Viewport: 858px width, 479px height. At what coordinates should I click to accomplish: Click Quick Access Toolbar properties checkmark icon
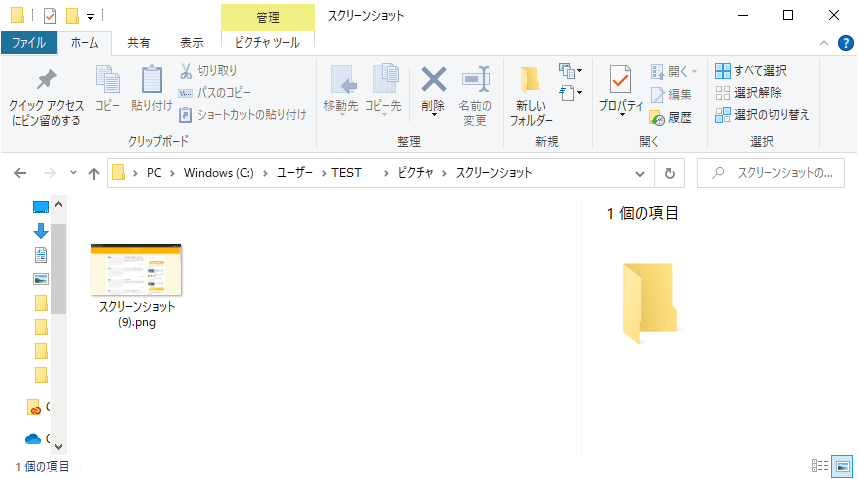pos(50,16)
